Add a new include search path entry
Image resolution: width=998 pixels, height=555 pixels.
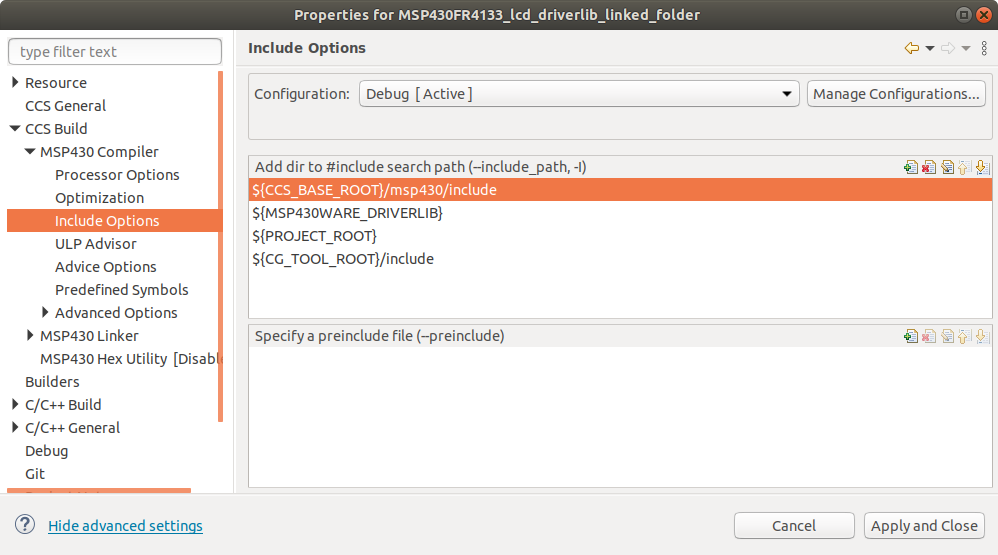pos(910,168)
